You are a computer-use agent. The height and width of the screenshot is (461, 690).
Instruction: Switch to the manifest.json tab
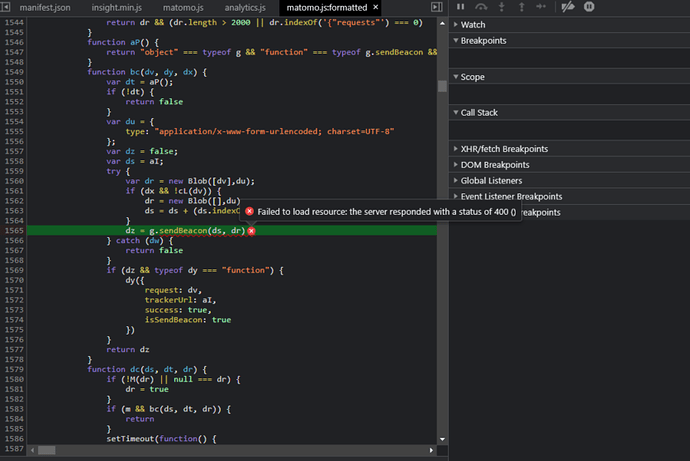44,7
